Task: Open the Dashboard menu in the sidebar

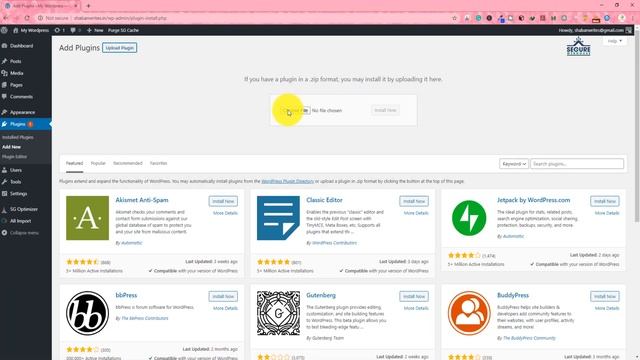Action: point(21,46)
